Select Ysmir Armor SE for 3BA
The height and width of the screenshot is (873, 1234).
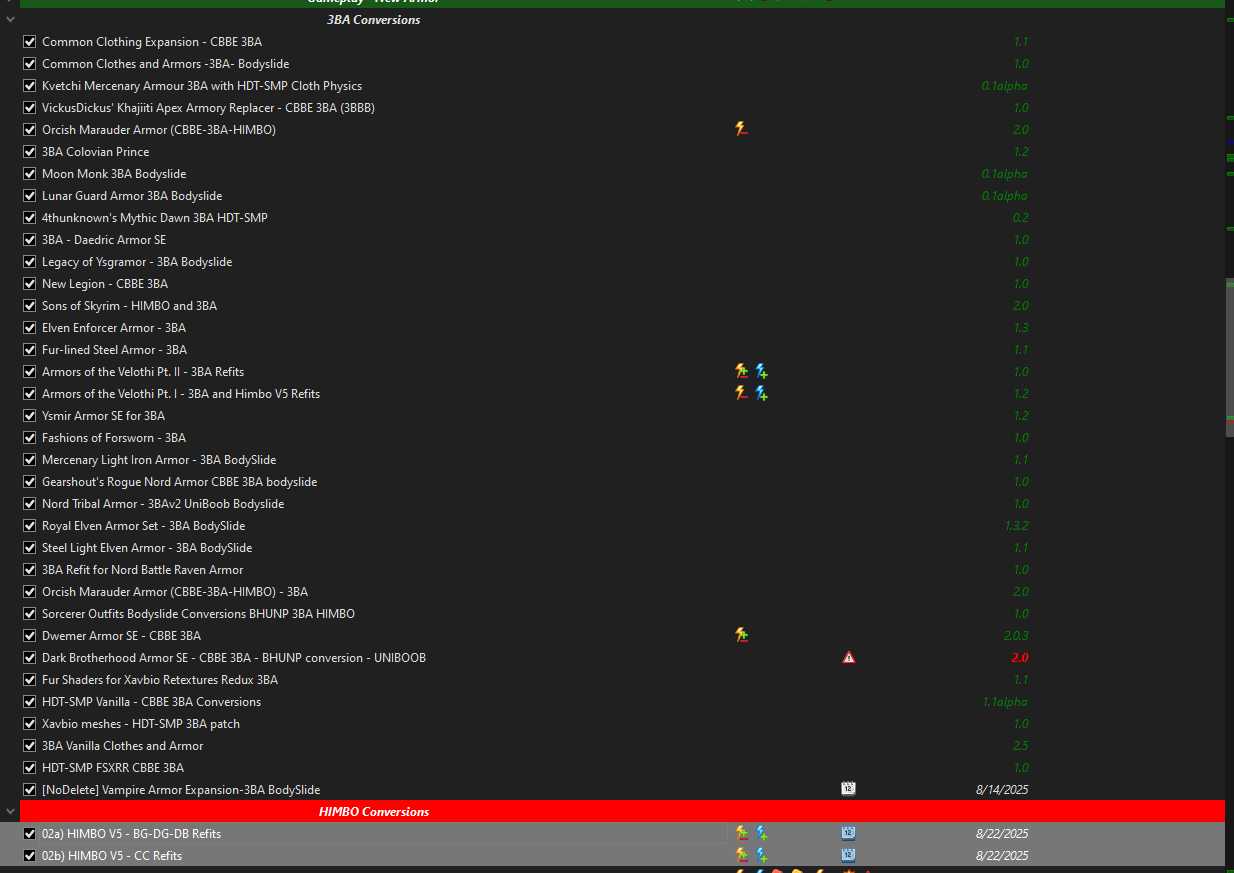pyautogui.click(x=103, y=416)
